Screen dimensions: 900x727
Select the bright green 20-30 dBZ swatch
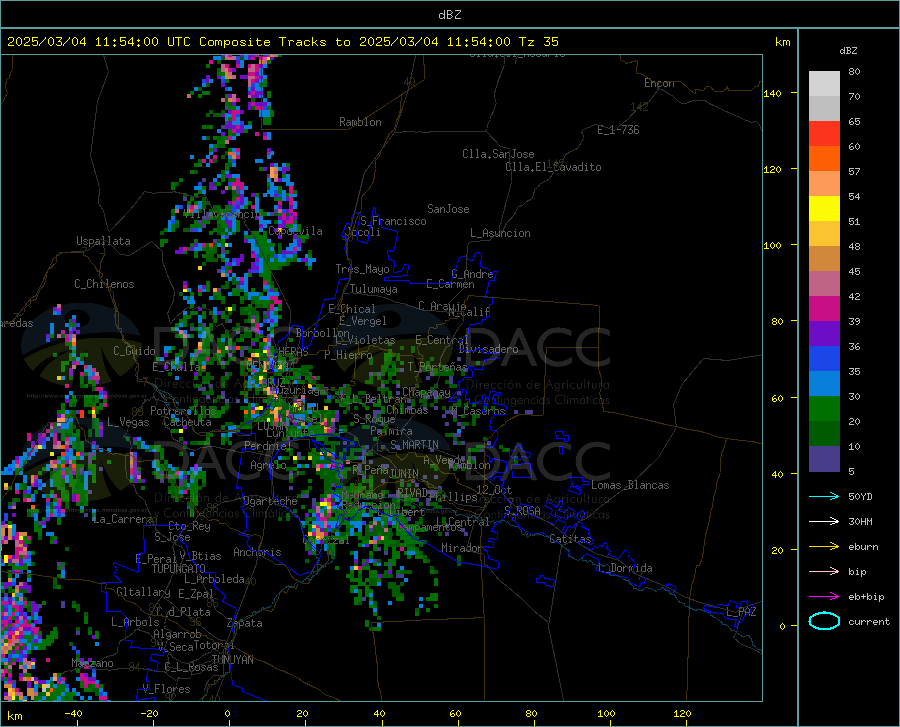coord(824,409)
